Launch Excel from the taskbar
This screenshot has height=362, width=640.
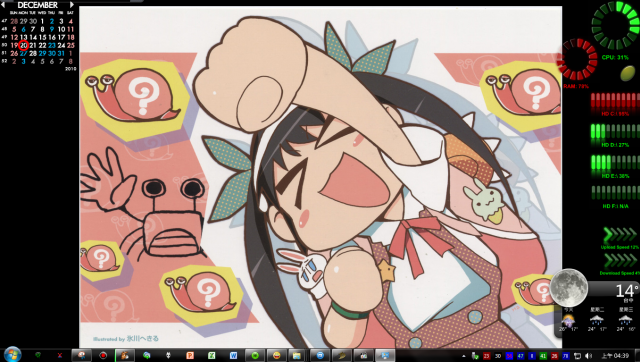tap(211, 355)
